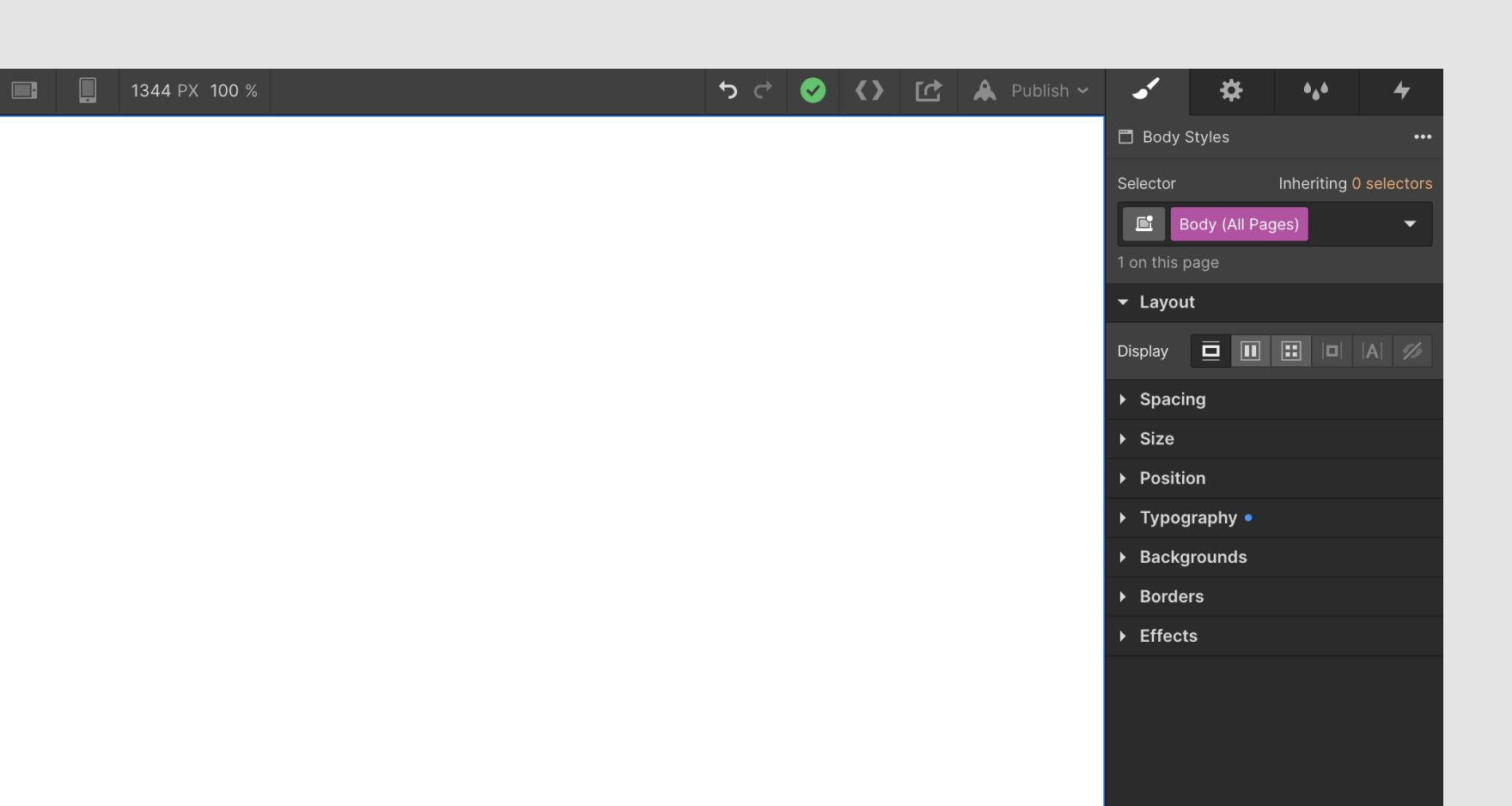The width and height of the screenshot is (1512, 806).
Task: Open the Style Manager droplets panel
Action: click(1315, 91)
